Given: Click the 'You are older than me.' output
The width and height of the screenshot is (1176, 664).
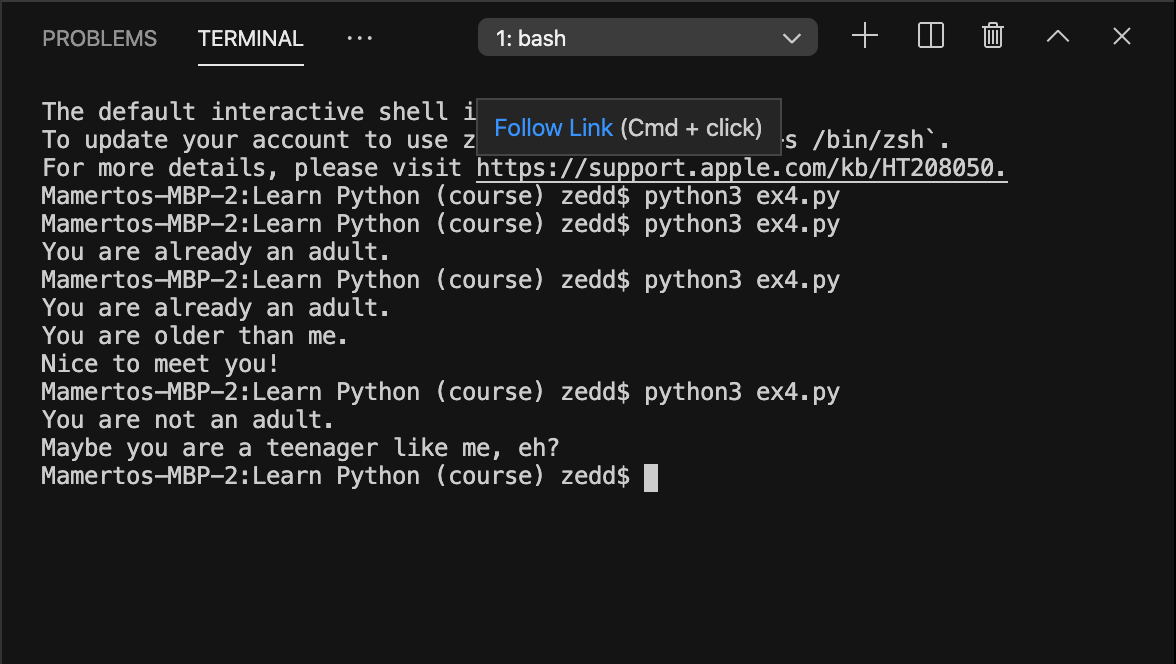Looking at the screenshot, I should 194,337.
